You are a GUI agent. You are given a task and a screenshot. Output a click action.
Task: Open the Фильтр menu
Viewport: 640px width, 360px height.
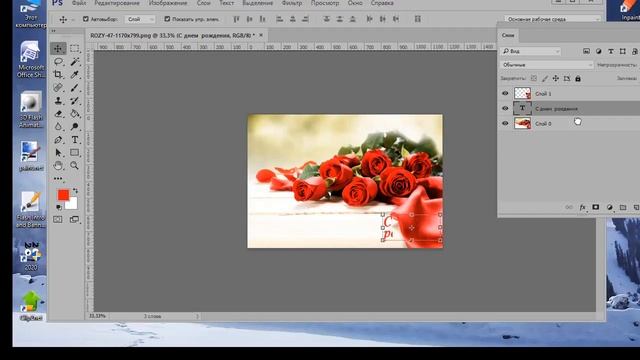click(292, 3)
